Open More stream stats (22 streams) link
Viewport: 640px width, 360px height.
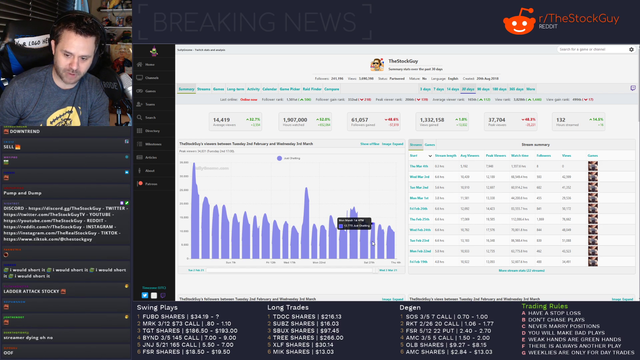(x=522, y=271)
